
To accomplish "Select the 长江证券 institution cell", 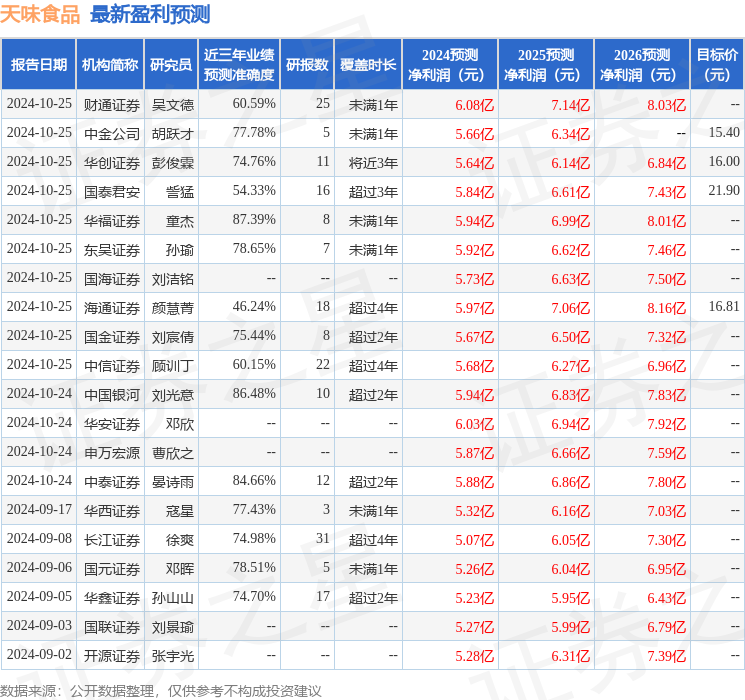I will coord(112,539).
